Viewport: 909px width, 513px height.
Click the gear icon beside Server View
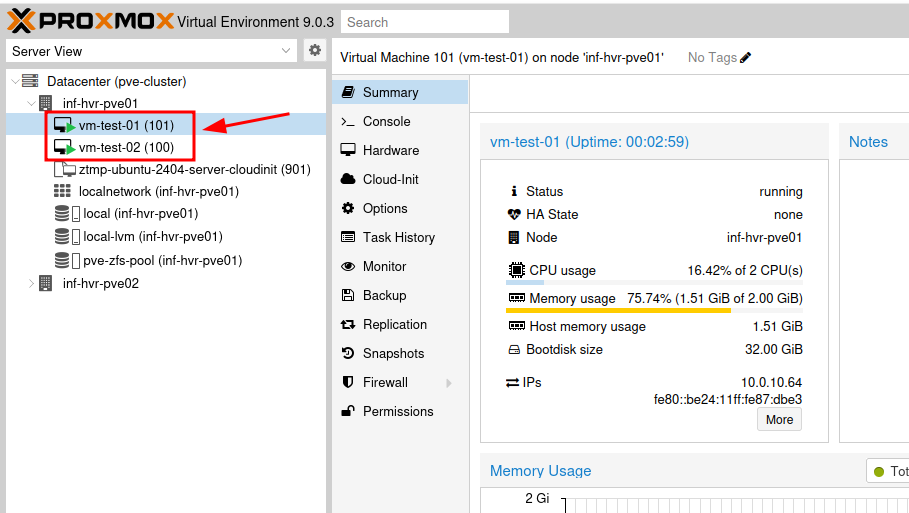point(315,50)
